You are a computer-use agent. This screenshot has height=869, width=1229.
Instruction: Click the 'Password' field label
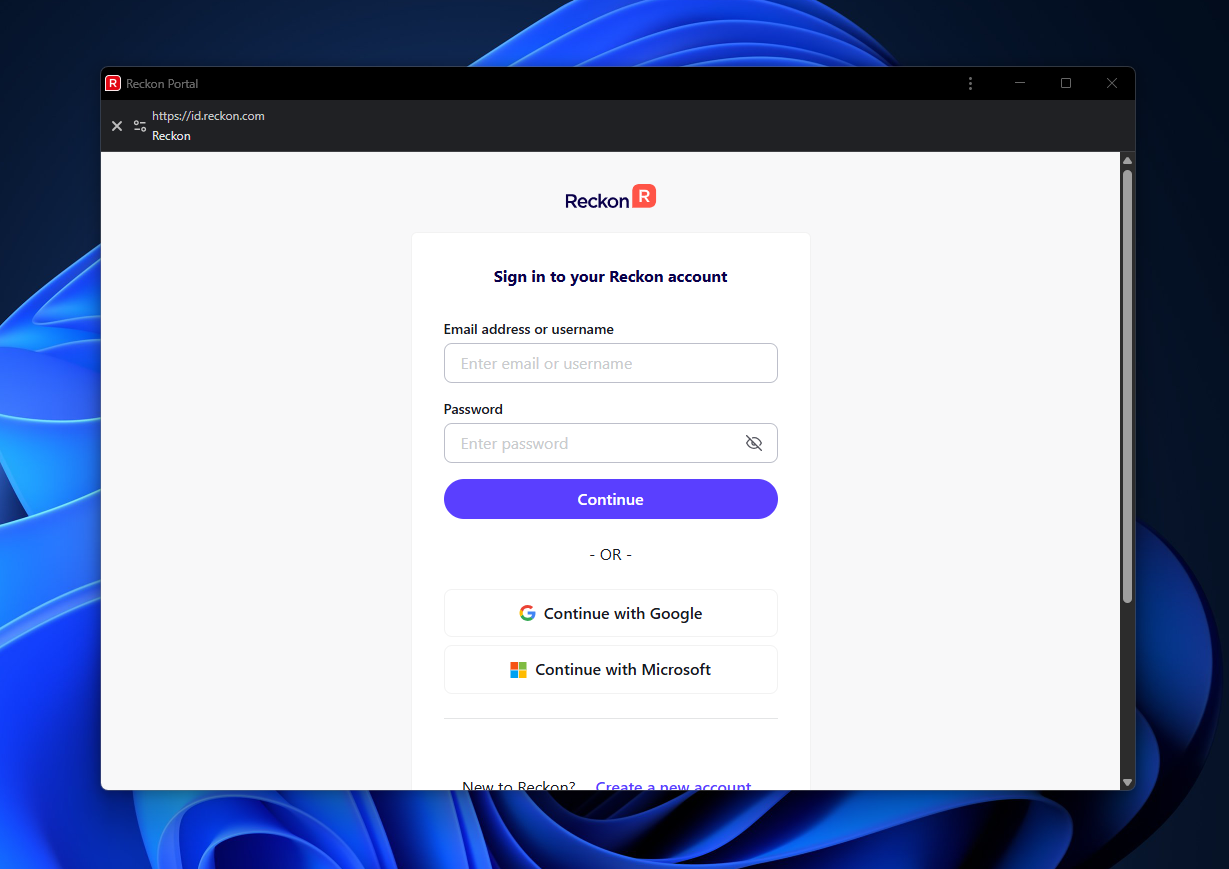pyautogui.click(x=473, y=409)
